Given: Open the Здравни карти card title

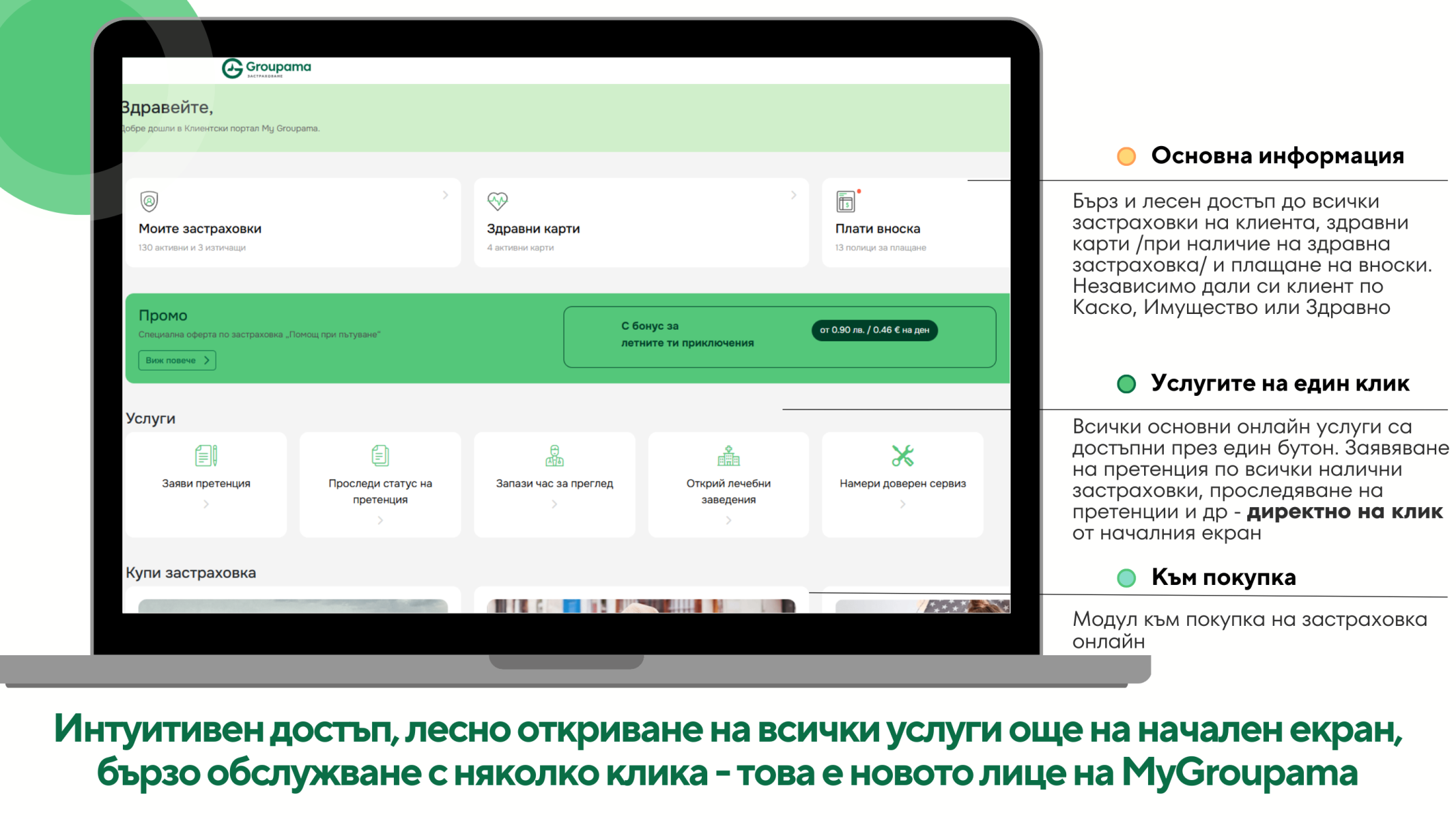Looking at the screenshot, I should point(533,229).
